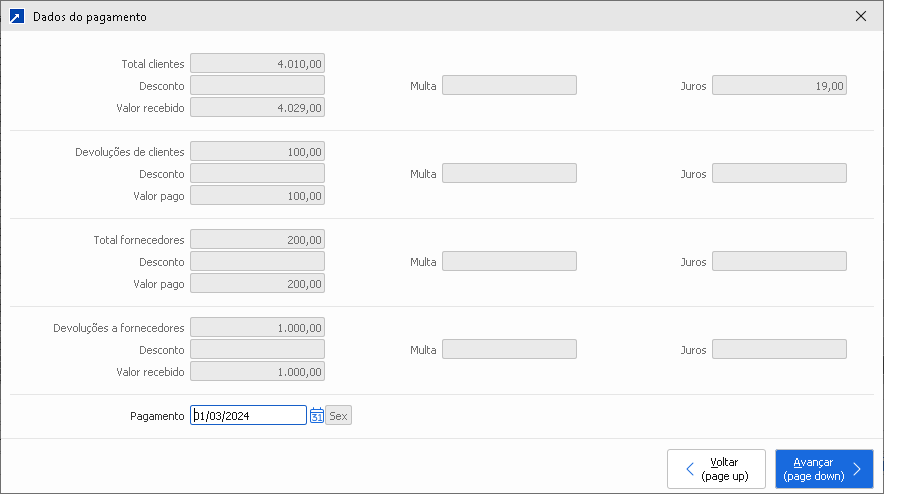Click the Total clientes field

click(x=257, y=64)
